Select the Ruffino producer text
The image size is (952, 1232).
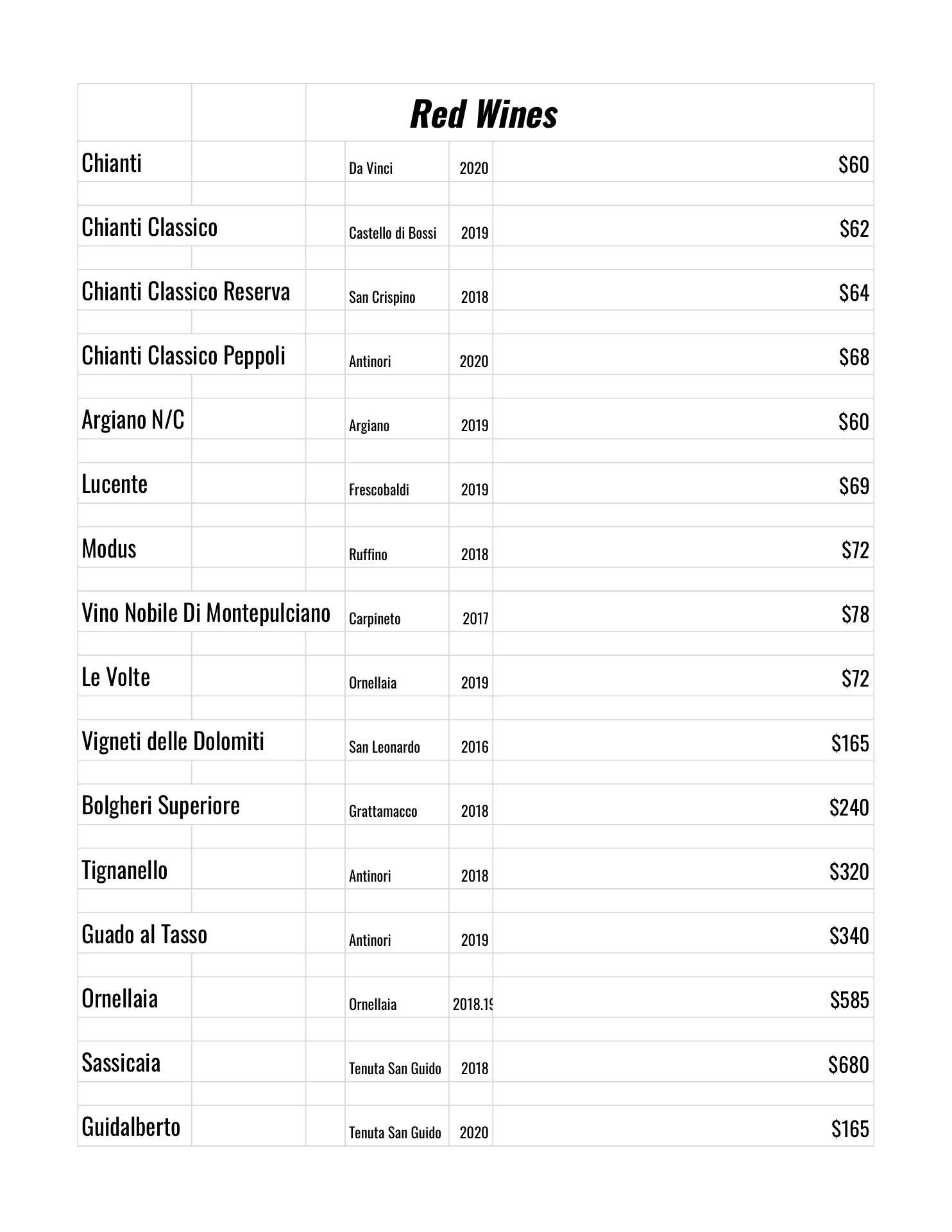coord(368,554)
